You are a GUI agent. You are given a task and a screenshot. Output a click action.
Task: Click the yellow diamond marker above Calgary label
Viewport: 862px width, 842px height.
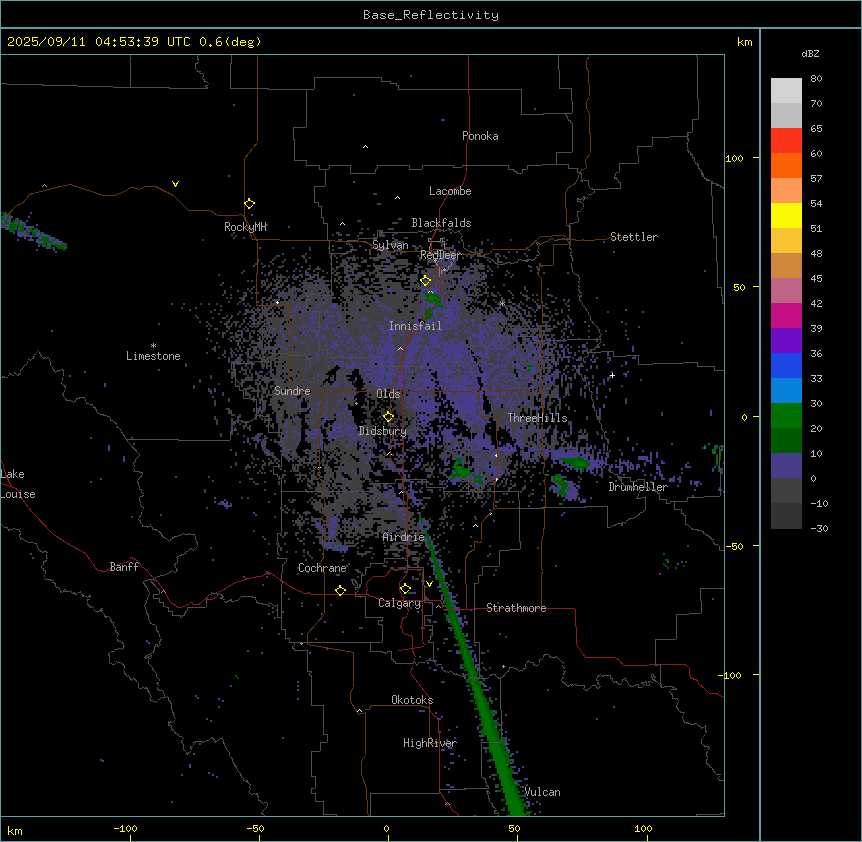click(x=405, y=589)
